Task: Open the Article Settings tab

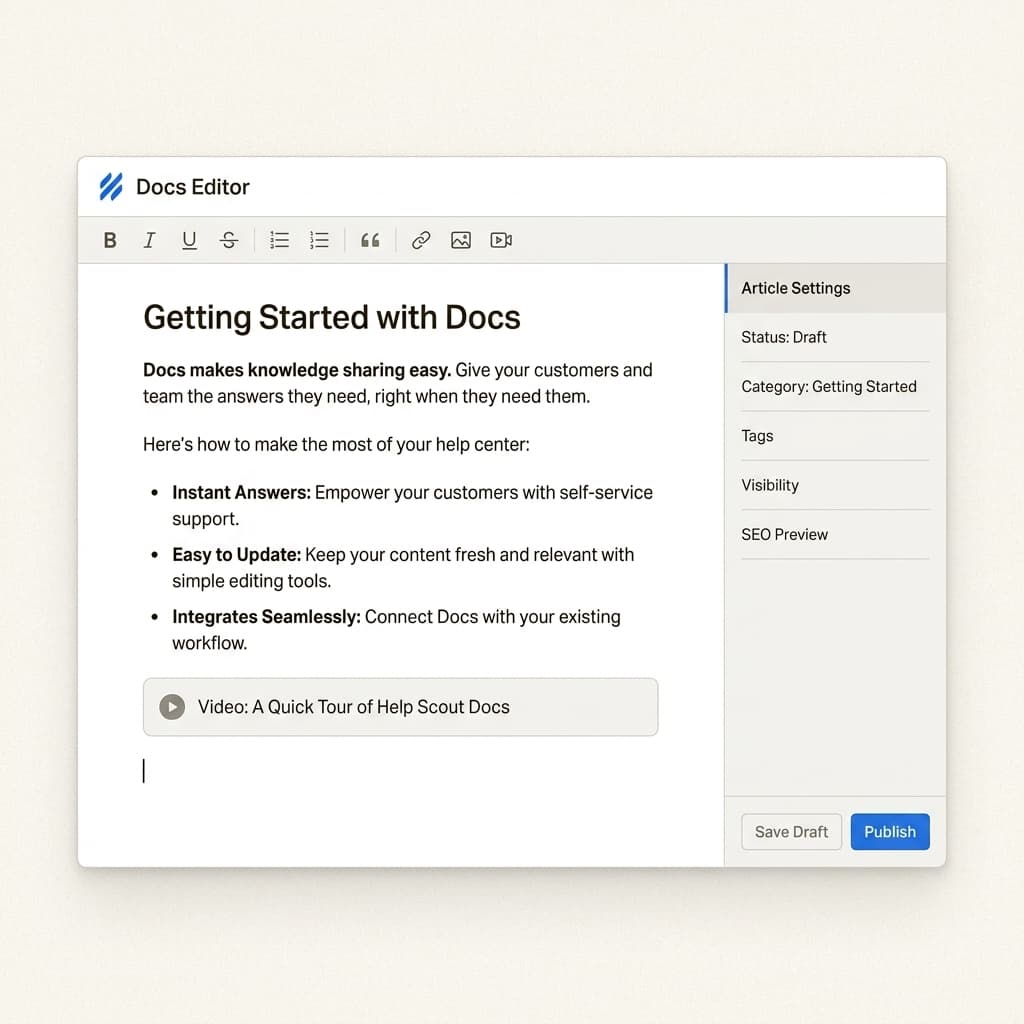Action: point(835,288)
